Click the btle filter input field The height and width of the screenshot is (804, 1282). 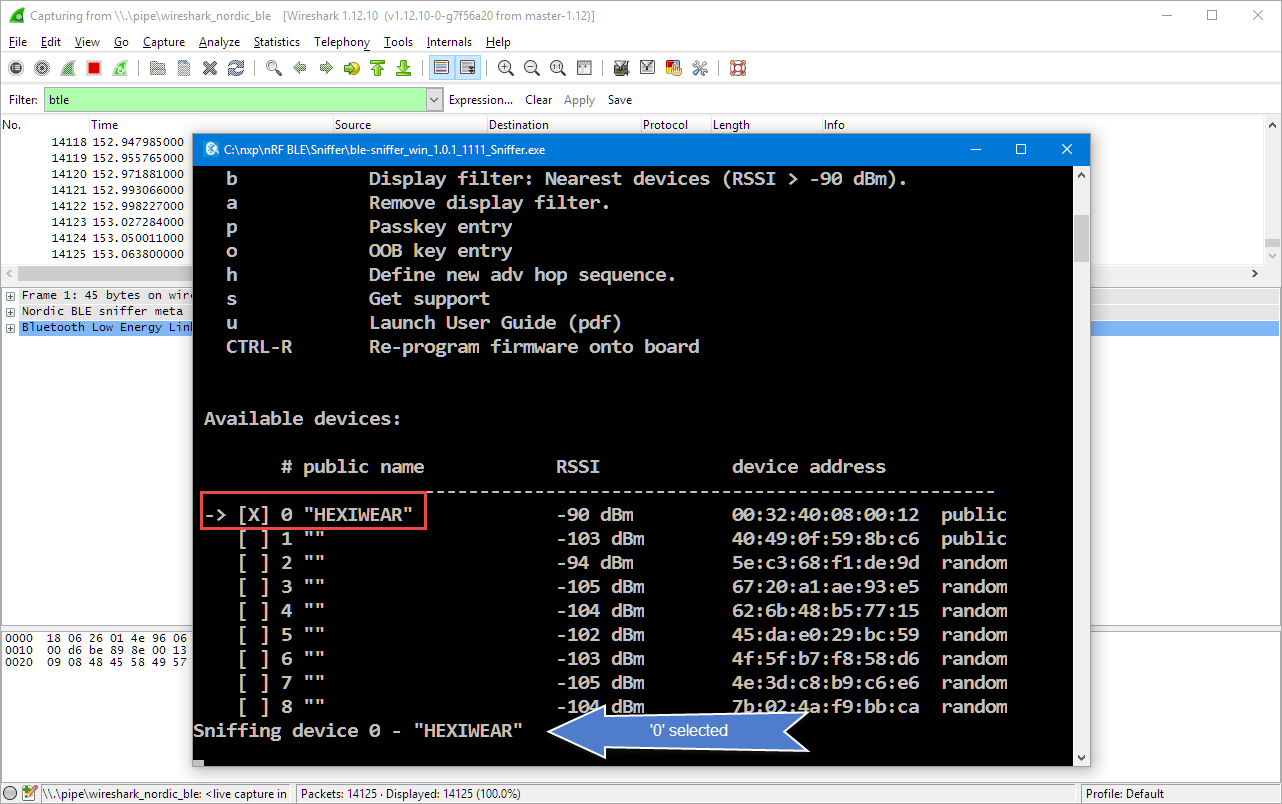(235, 100)
